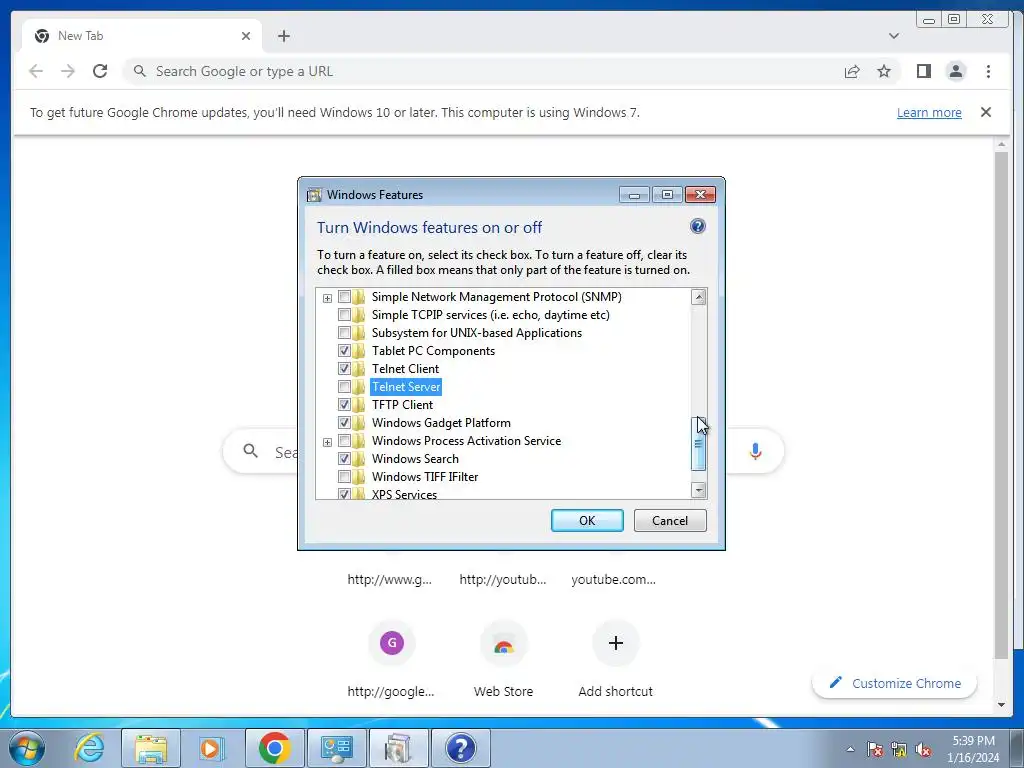The image size is (1024, 768).
Task: Check Subsystem for UNIX-based Applications
Action: [x=344, y=333]
